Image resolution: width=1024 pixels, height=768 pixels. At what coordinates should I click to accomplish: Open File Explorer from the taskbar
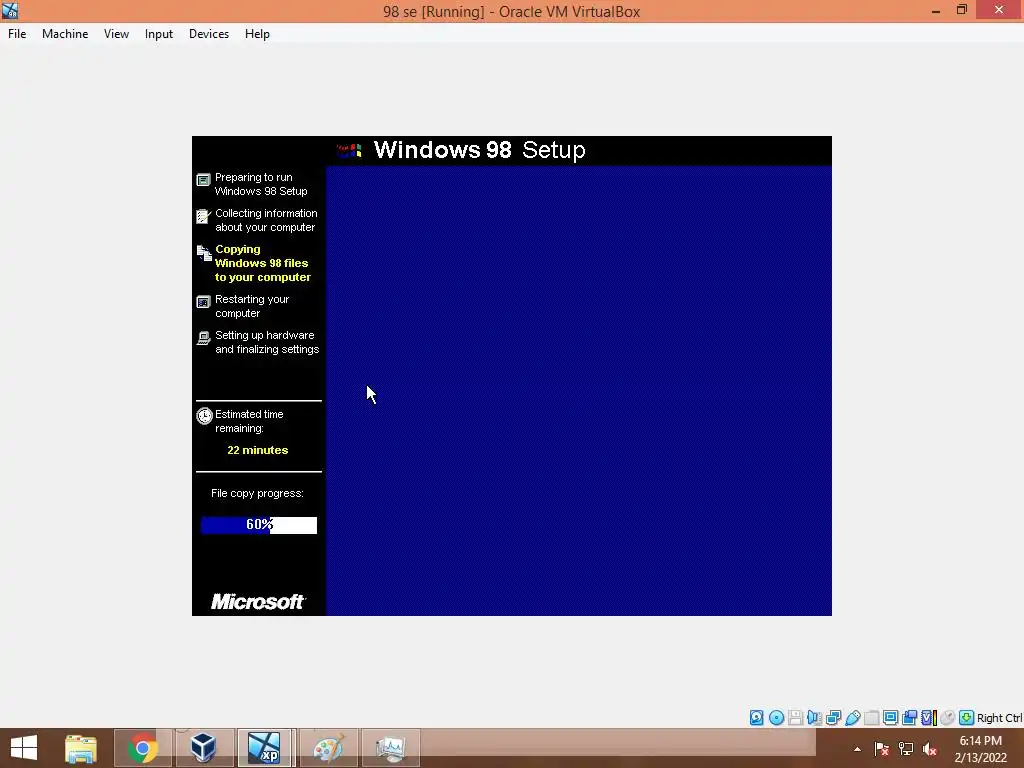(x=81, y=748)
